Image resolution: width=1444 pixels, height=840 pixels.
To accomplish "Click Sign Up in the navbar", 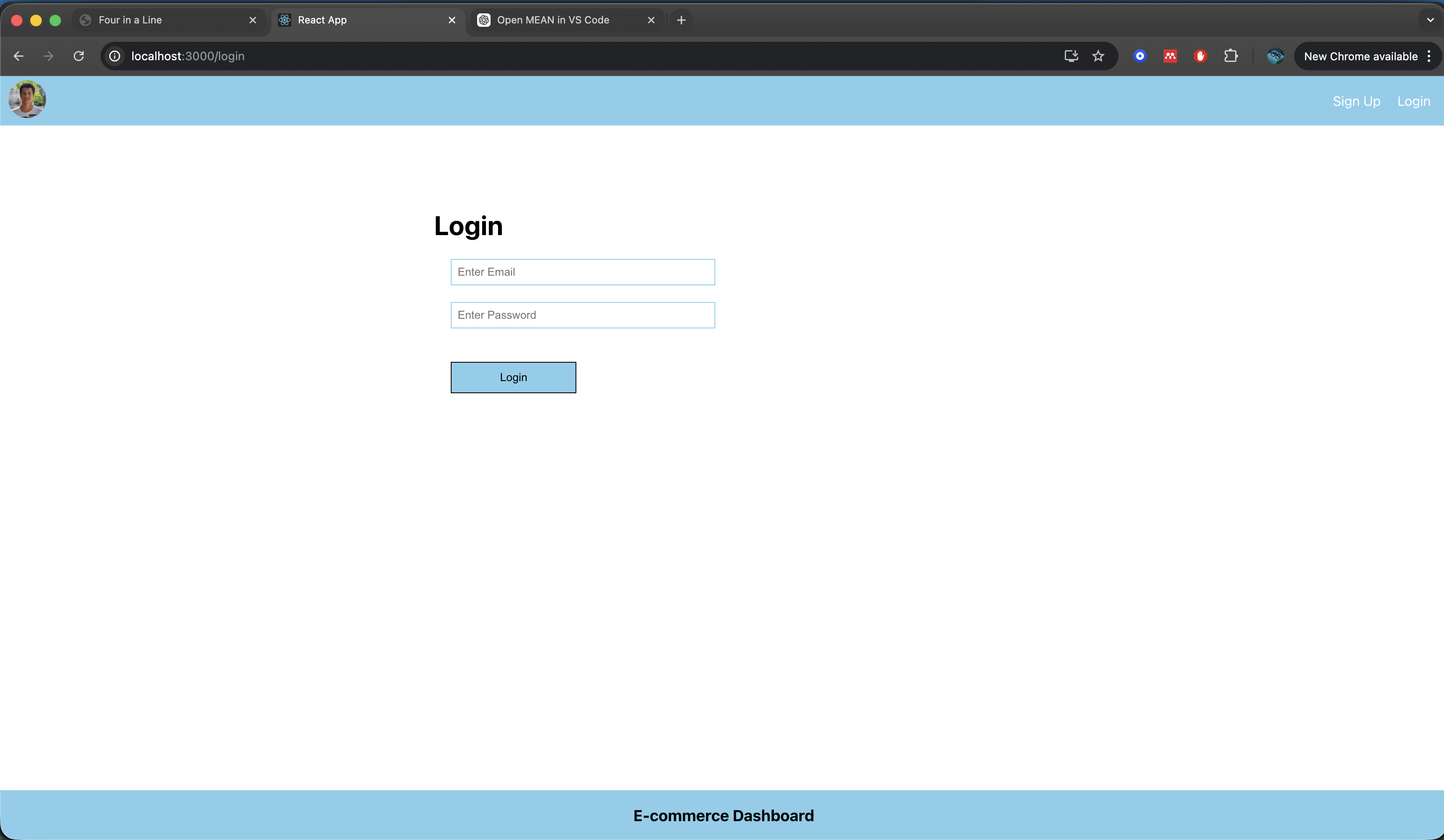I will point(1356,101).
